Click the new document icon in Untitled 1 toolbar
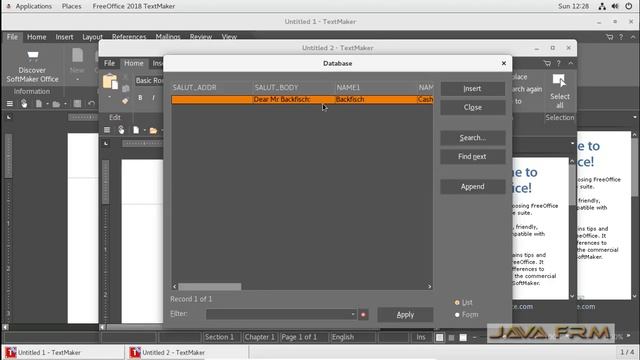 tap(38, 104)
